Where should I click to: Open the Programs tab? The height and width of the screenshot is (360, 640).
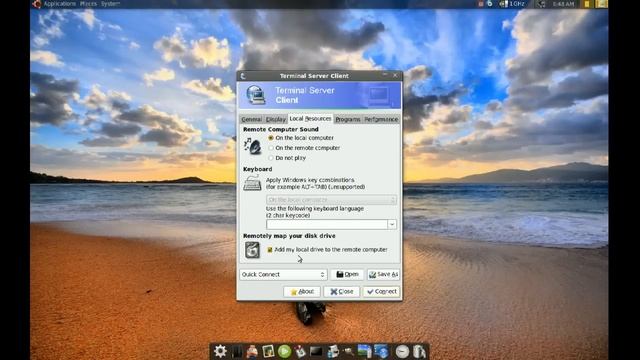coord(348,119)
